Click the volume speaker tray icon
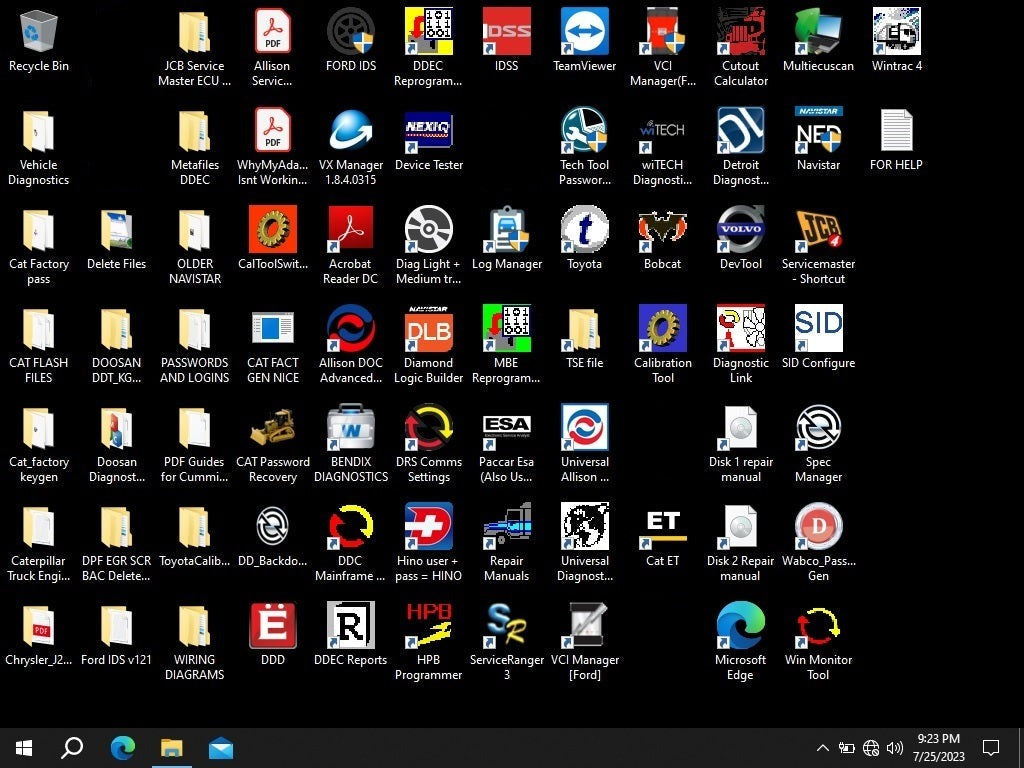 click(895, 748)
